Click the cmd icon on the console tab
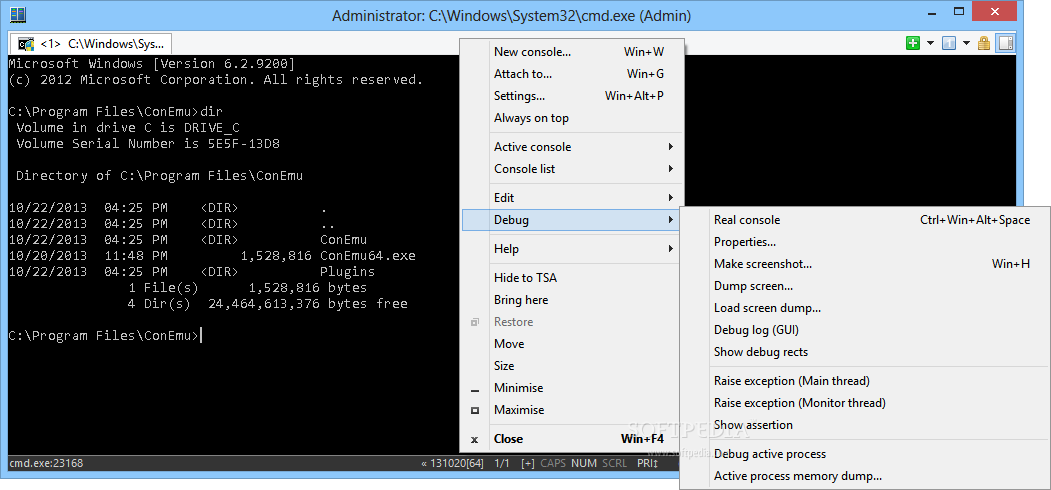The width and height of the screenshot is (1051, 490). pos(26,44)
